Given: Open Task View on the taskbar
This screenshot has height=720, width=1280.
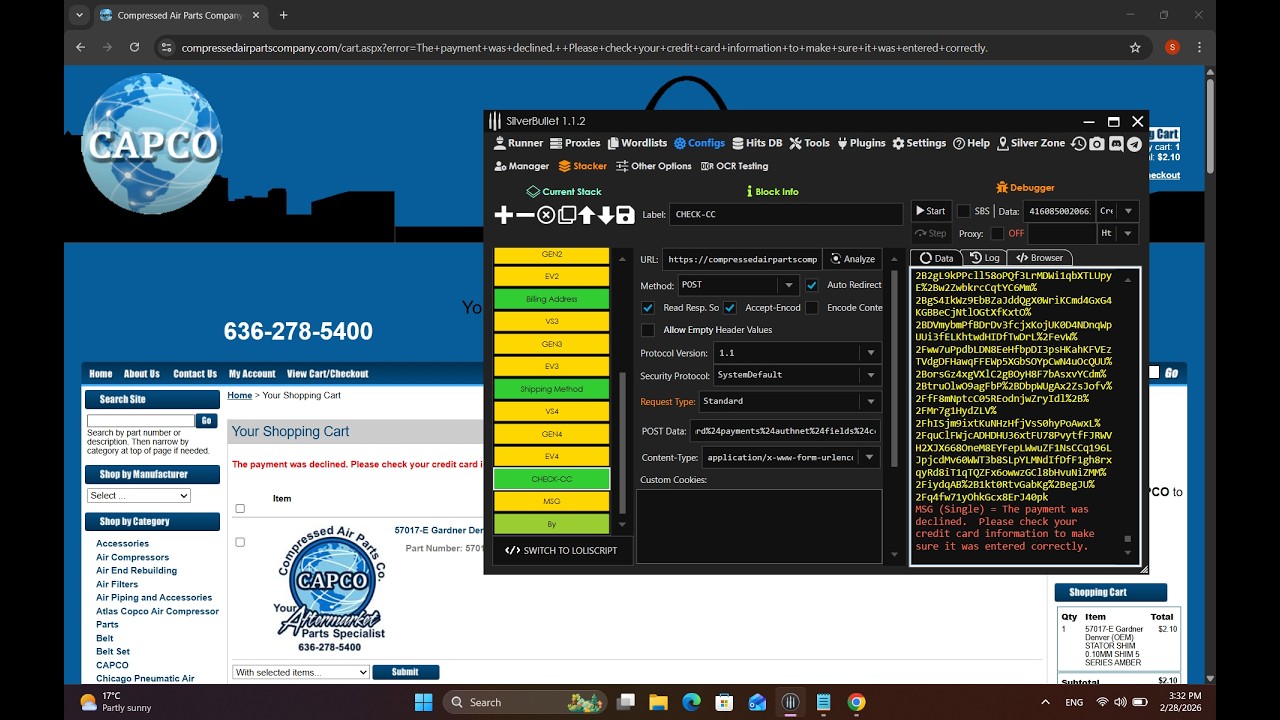Looking at the screenshot, I should click(626, 702).
